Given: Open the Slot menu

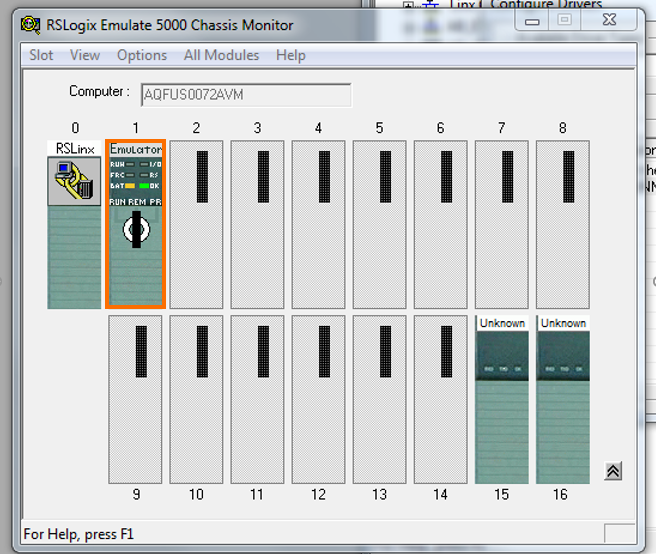Looking at the screenshot, I should point(41,55).
